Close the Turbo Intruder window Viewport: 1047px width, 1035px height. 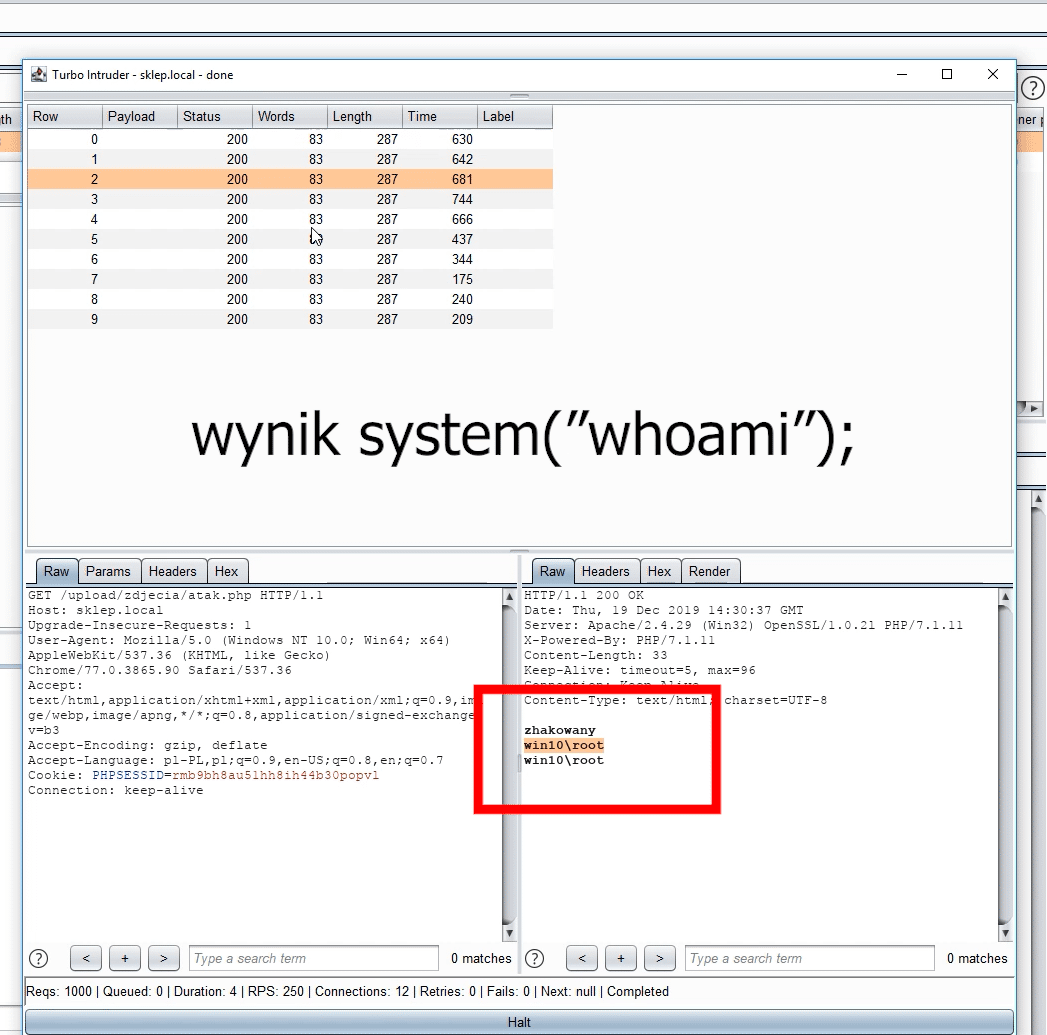[993, 74]
